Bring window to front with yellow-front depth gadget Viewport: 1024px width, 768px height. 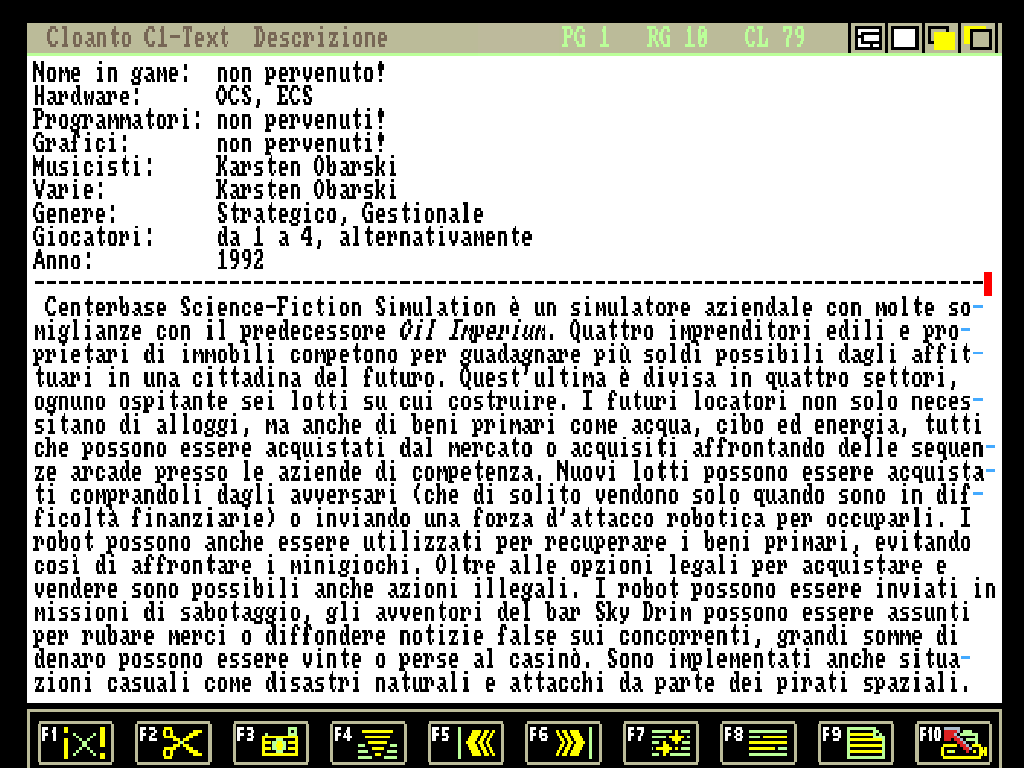(x=942, y=39)
